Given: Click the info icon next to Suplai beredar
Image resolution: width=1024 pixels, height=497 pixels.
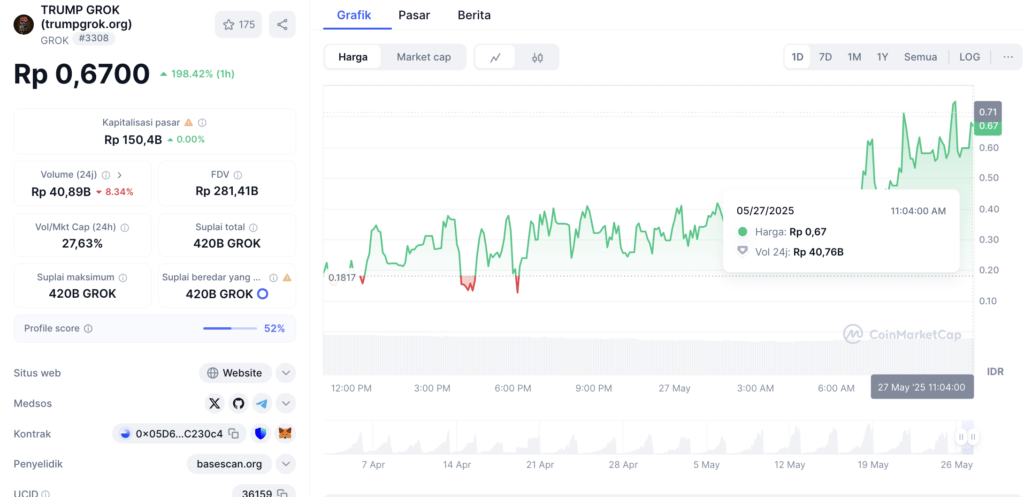Looking at the screenshot, I should [x=274, y=278].
